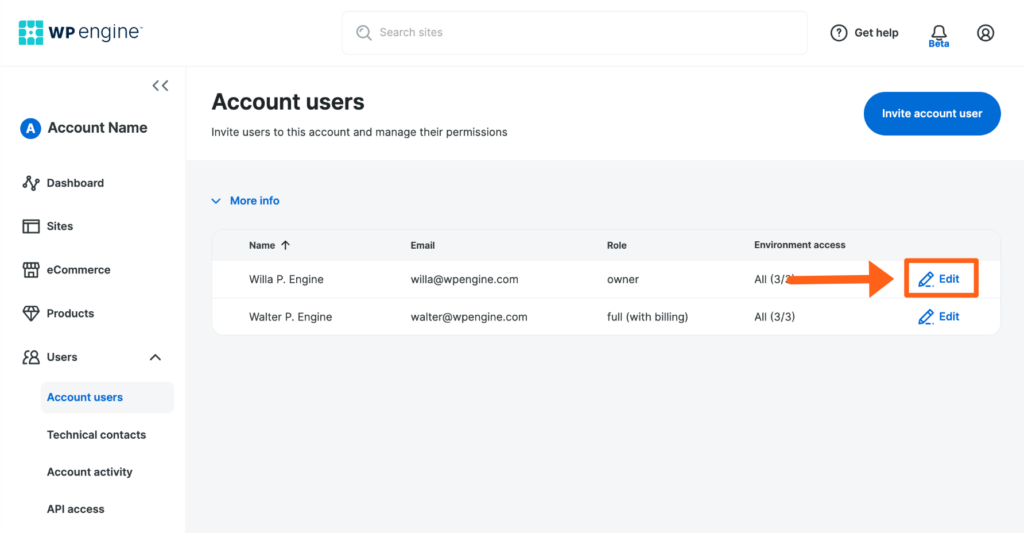Viewport: 1024px width, 533px height.
Task: Click the WP Engine logo
Action: (x=80, y=33)
